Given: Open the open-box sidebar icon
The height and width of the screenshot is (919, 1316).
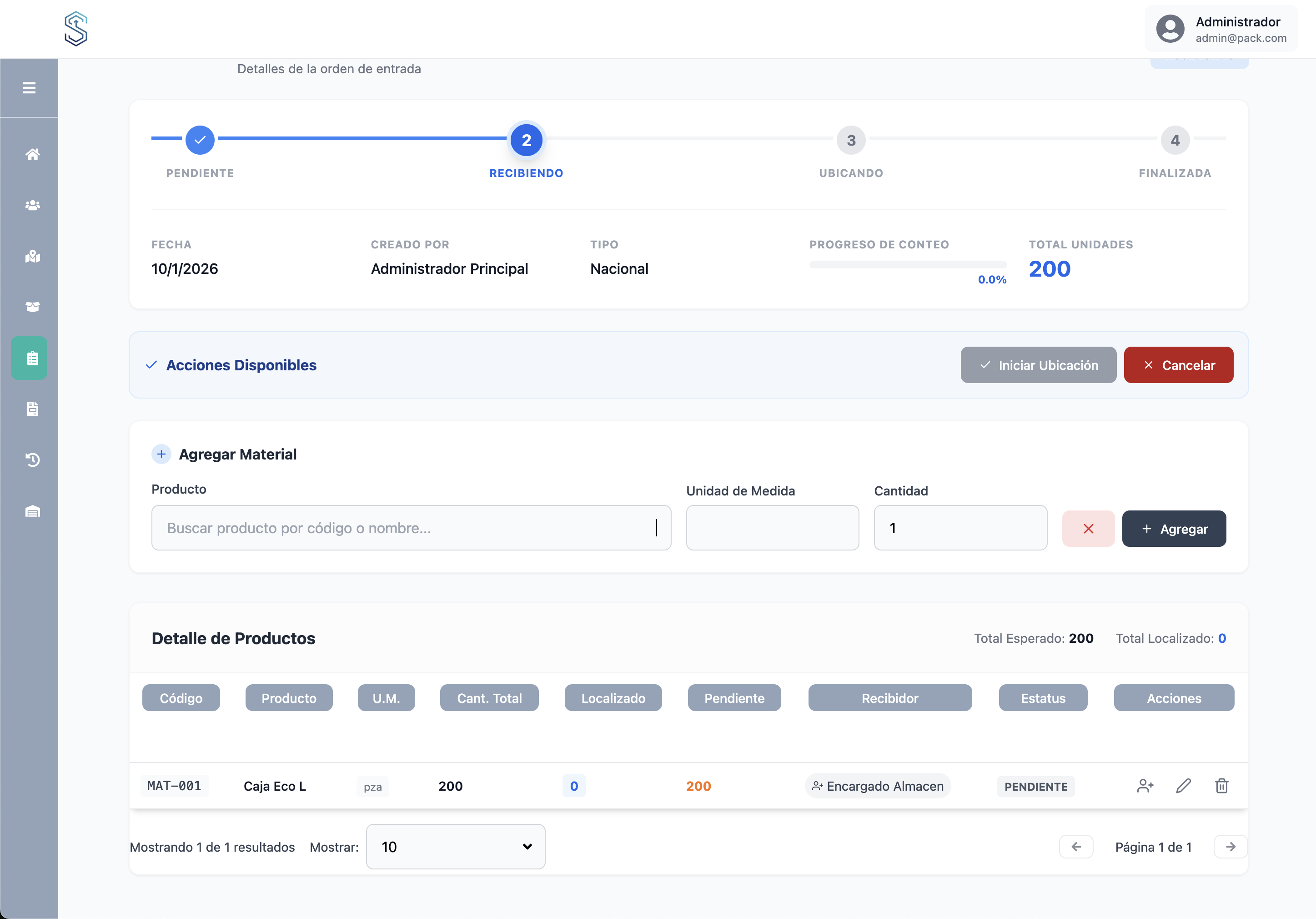Looking at the screenshot, I should (x=33, y=307).
